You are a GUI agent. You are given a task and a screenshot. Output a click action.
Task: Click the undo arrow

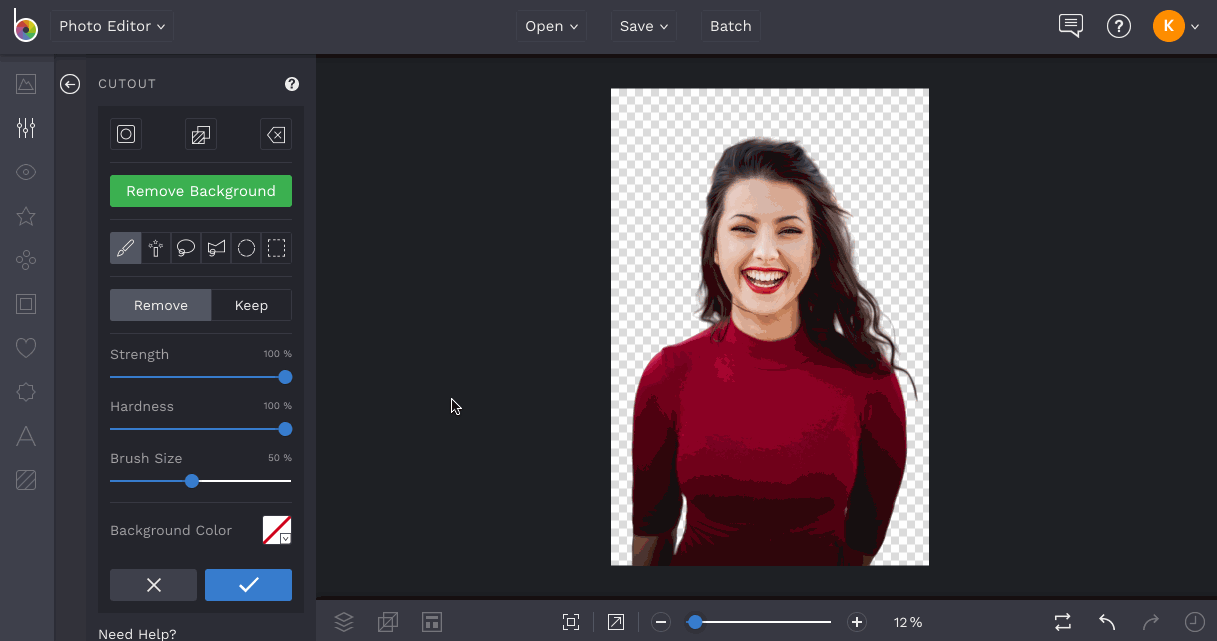tap(1107, 622)
